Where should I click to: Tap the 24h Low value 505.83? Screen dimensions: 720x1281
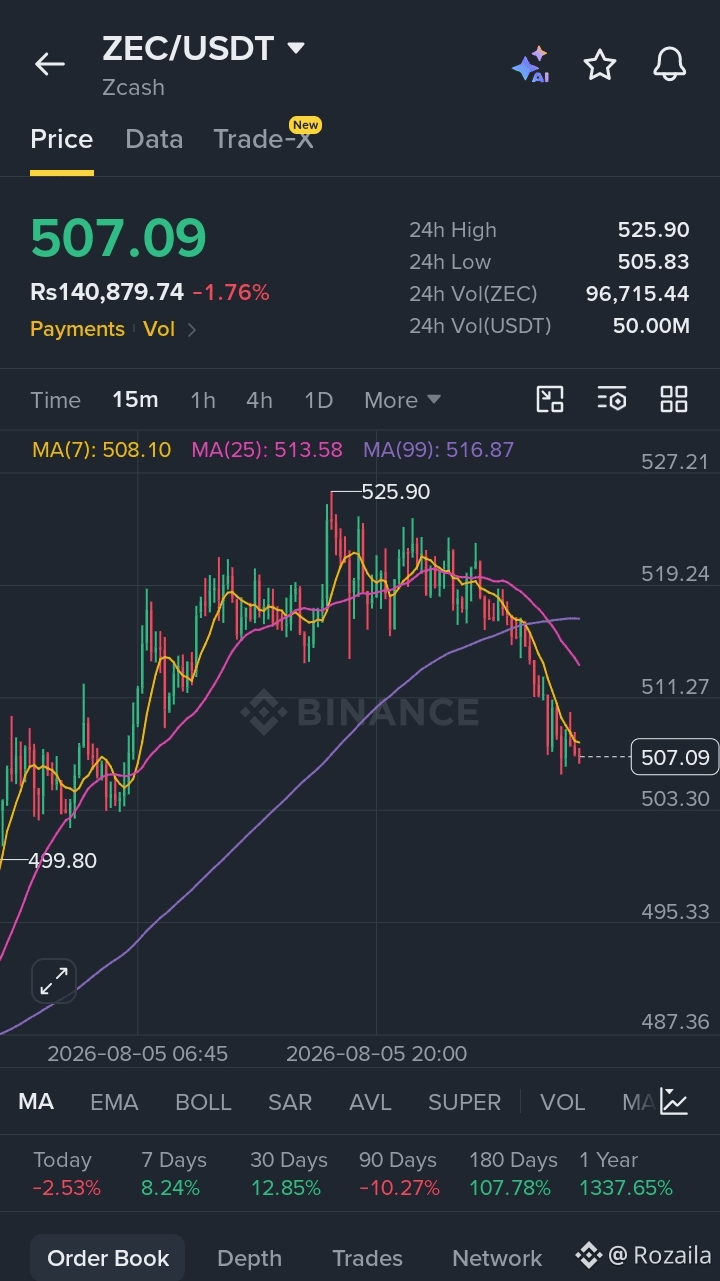(x=653, y=262)
